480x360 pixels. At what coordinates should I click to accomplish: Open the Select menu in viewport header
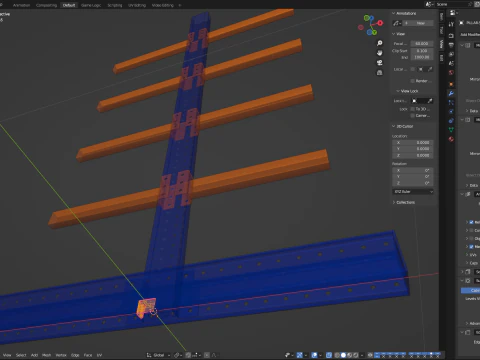pos(21,355)
